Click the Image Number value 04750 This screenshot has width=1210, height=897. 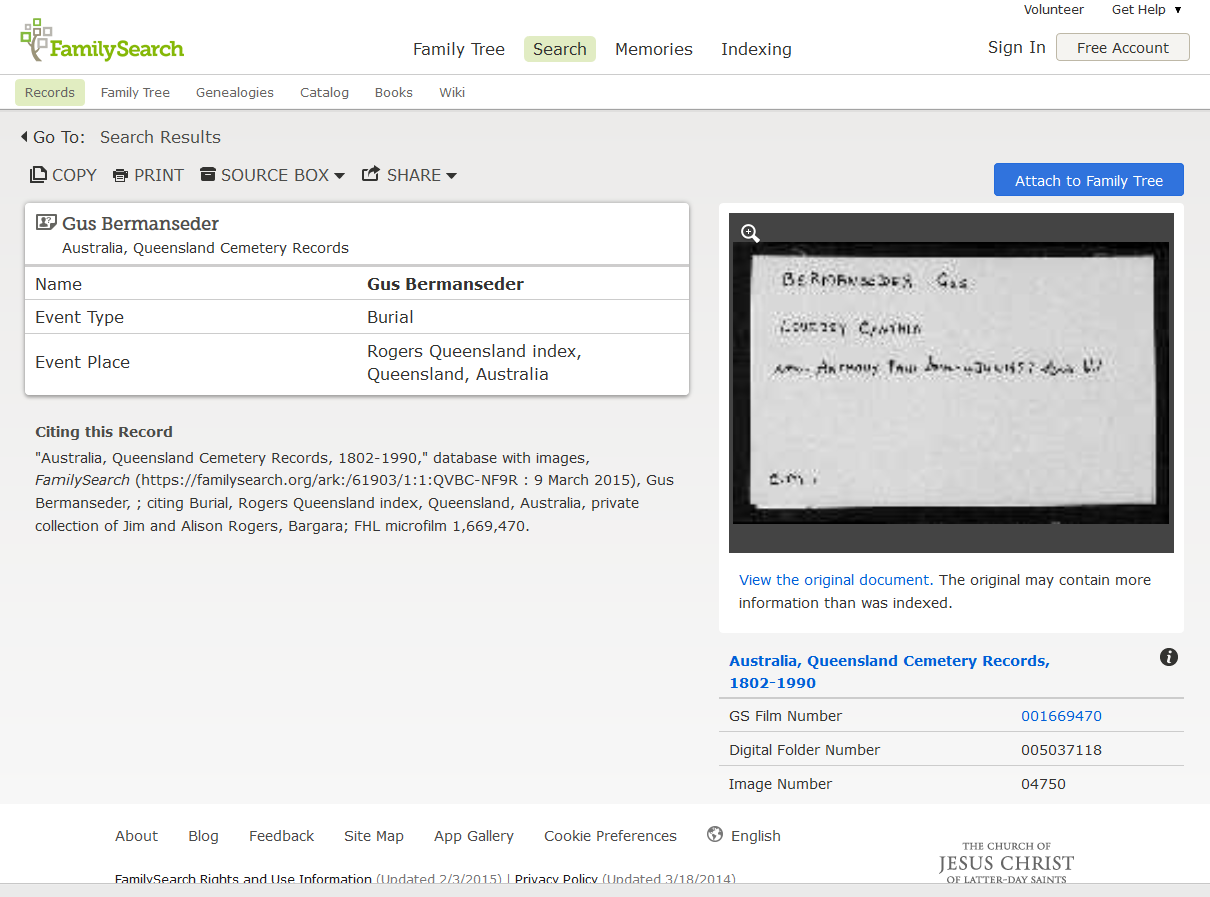tap(1043, 784)
